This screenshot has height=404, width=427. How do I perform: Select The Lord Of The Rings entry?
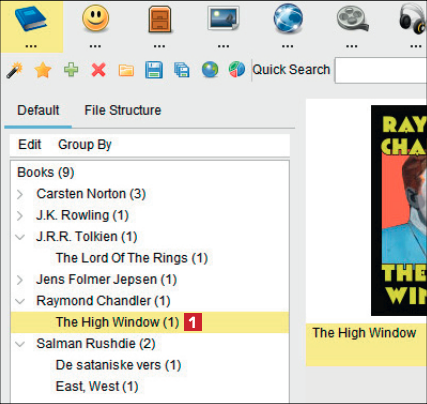132,258
